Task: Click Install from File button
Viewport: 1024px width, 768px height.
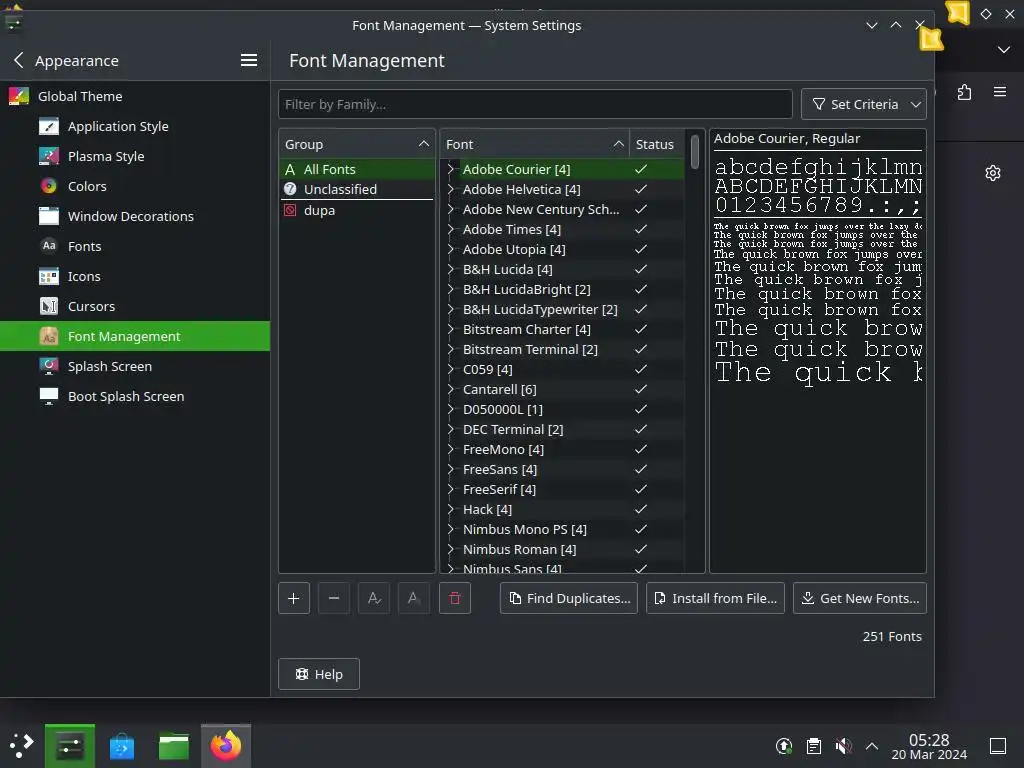Action: click(715, 598)
